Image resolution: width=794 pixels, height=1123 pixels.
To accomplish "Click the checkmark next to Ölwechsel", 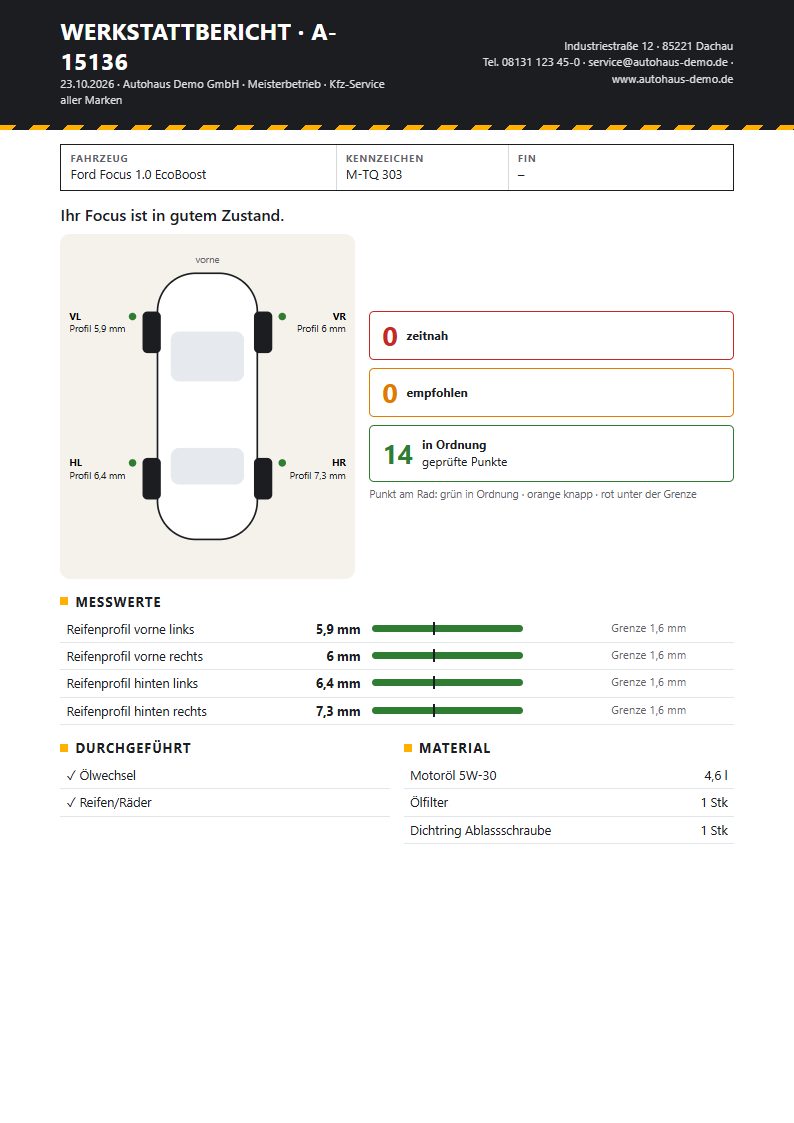I will pyautogui.click(x=71, y=776).
